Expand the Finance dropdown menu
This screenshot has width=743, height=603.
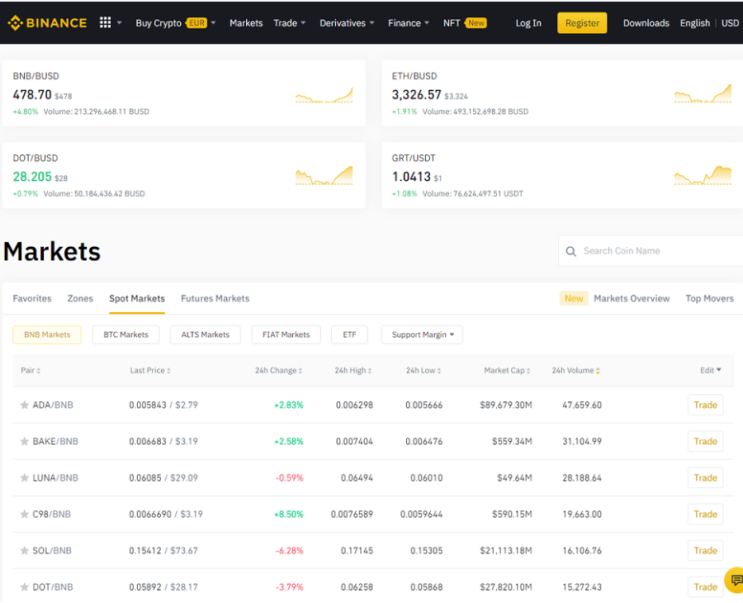(x=427, y=23)
